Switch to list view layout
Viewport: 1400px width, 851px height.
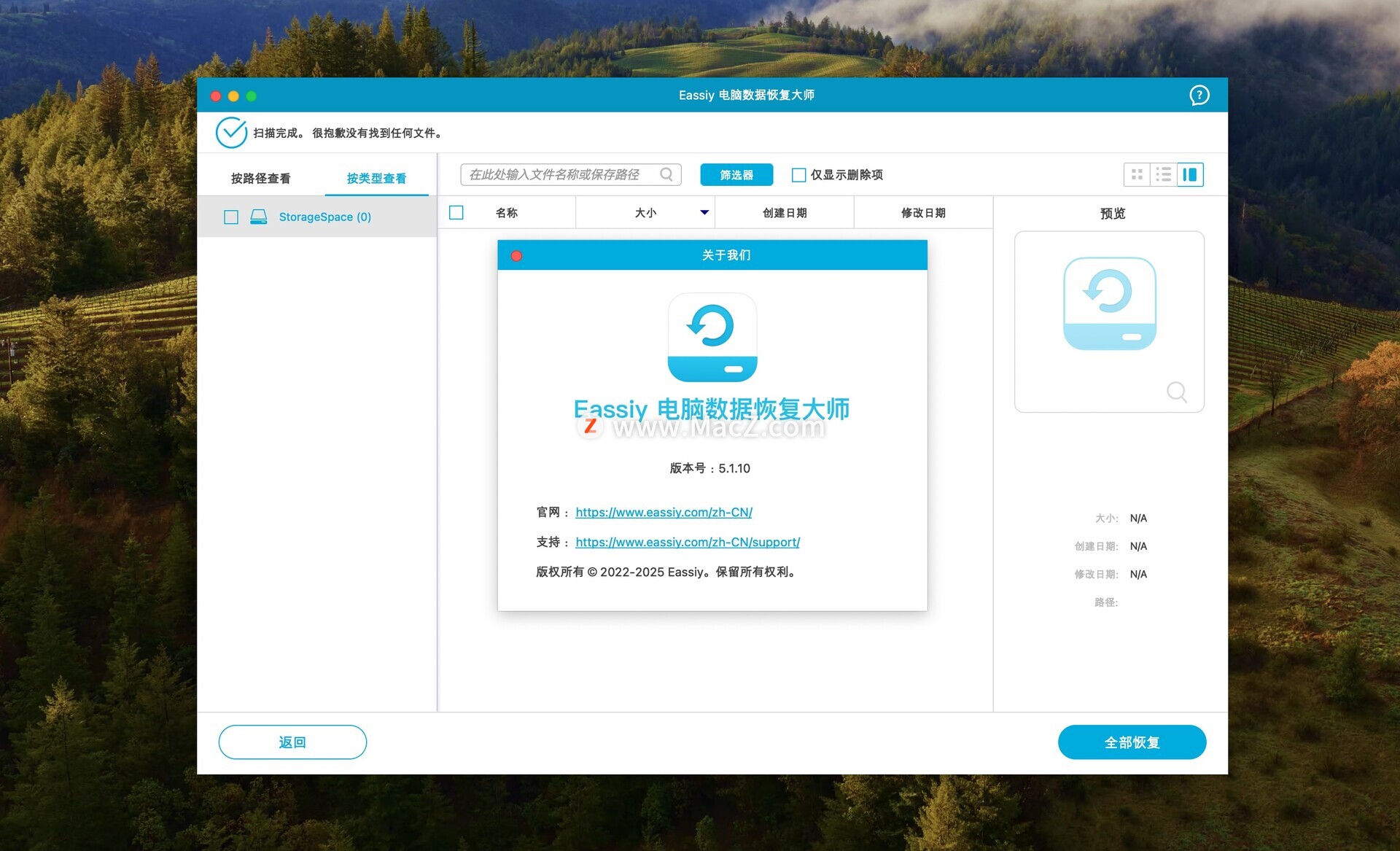coord(1163,174)
